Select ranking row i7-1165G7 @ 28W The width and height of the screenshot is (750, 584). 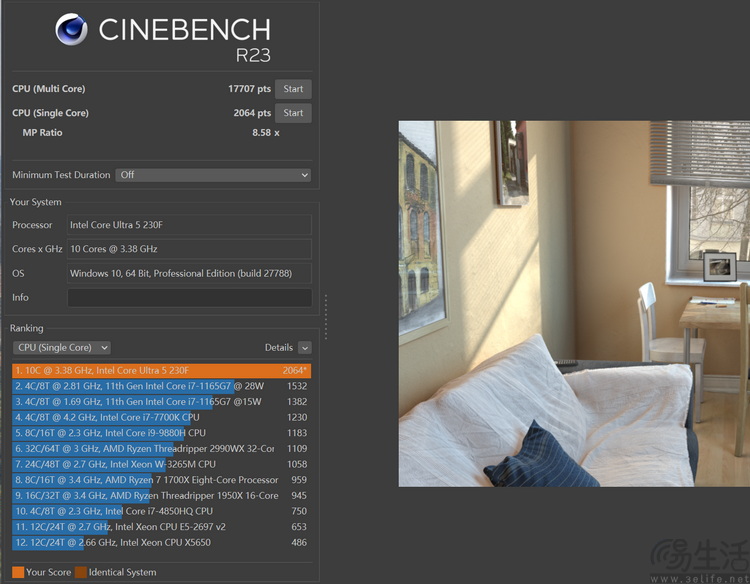tap(162, 386)
